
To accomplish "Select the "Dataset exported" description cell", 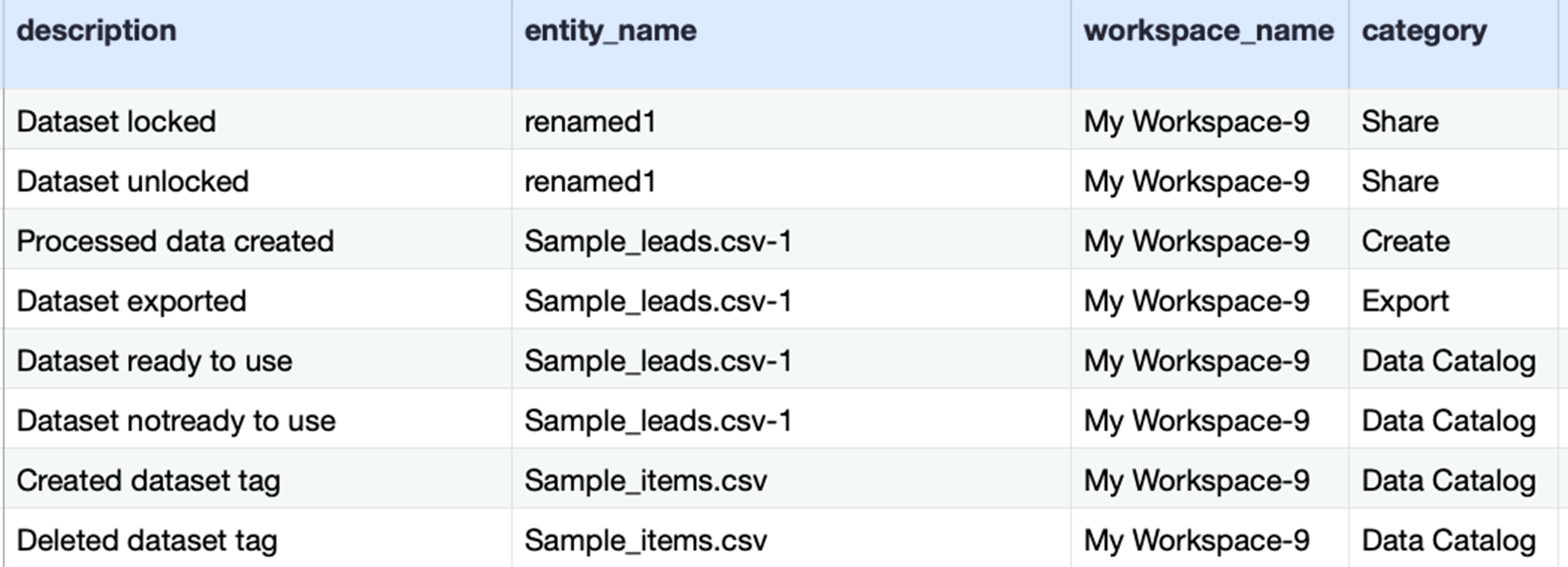I will pos(132,301).
